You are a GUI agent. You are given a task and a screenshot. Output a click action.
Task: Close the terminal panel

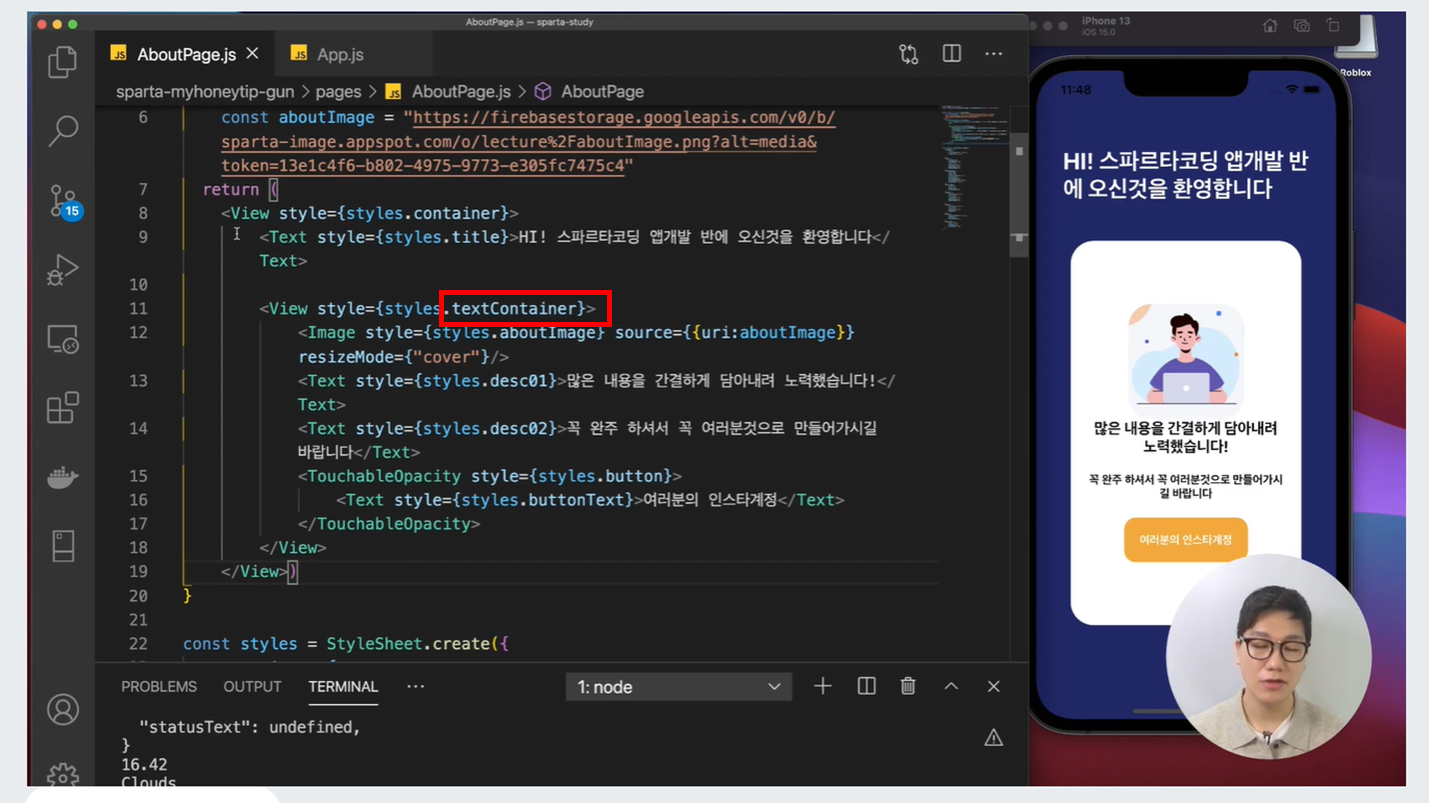tap(993, 686)
